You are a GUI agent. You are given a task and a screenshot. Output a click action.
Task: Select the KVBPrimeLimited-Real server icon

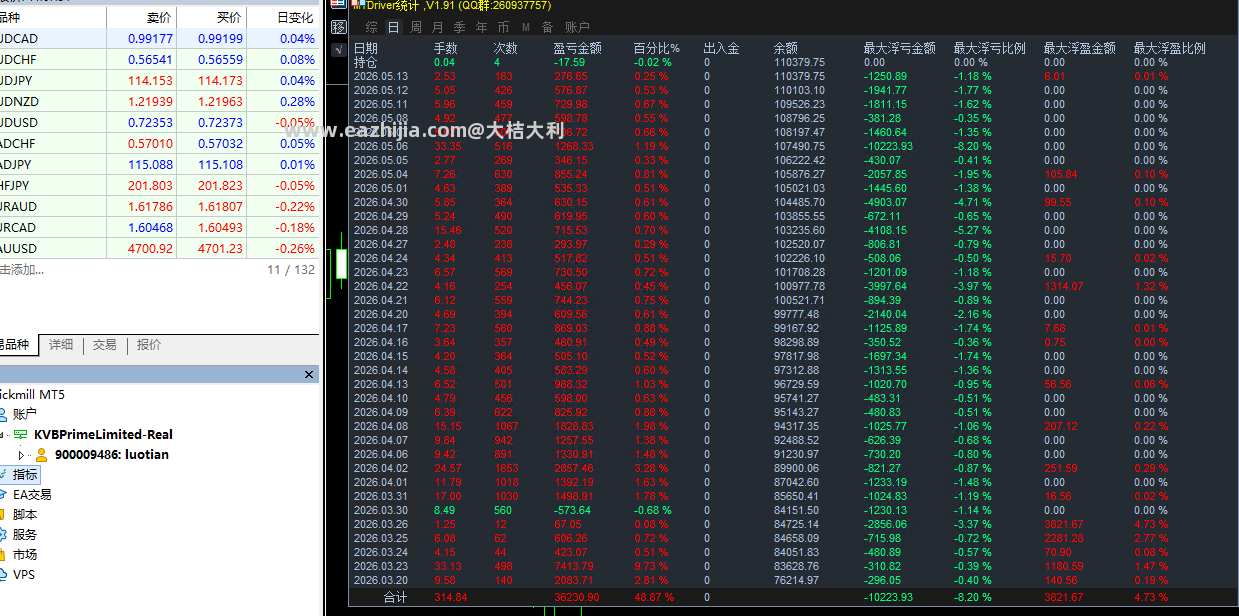click(x=20, y=435)
